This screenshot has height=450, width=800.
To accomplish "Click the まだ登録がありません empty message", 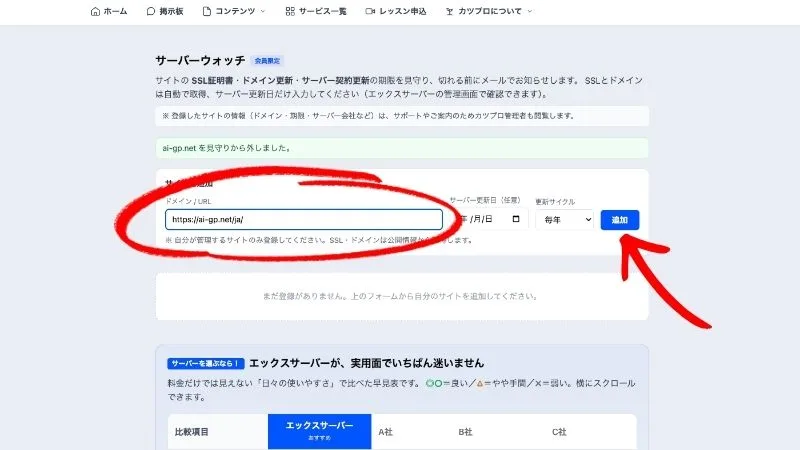I will [x=401, y=296].
